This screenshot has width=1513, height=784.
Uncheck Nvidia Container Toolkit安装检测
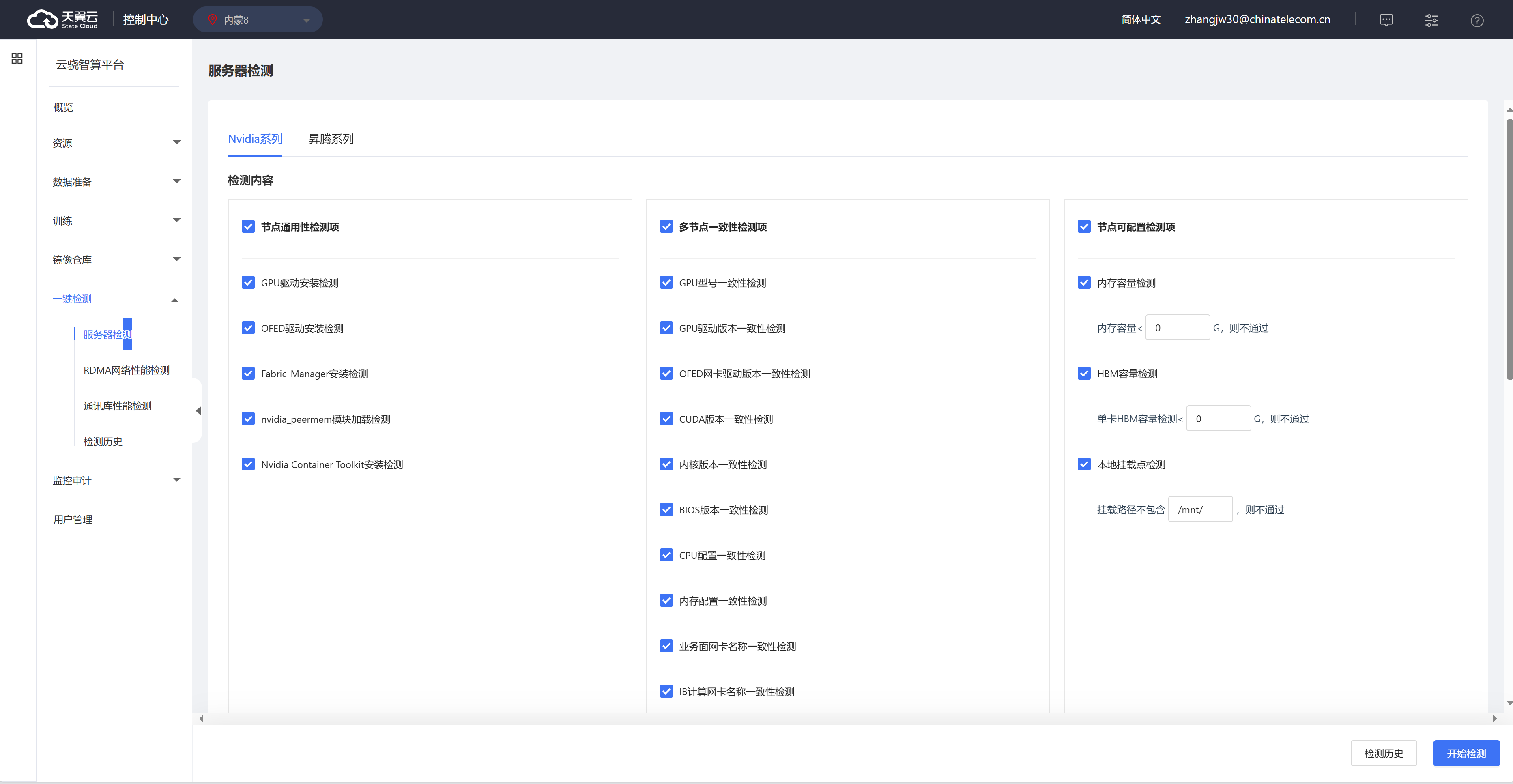tap(248, 464)
